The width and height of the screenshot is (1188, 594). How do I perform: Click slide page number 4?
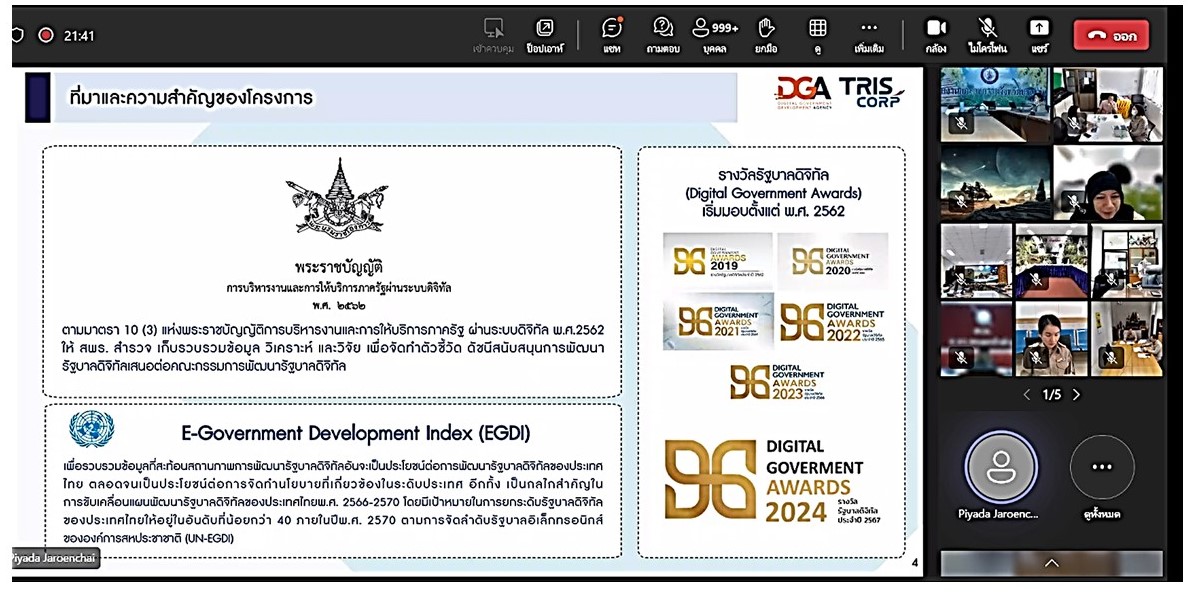(914, 562)
